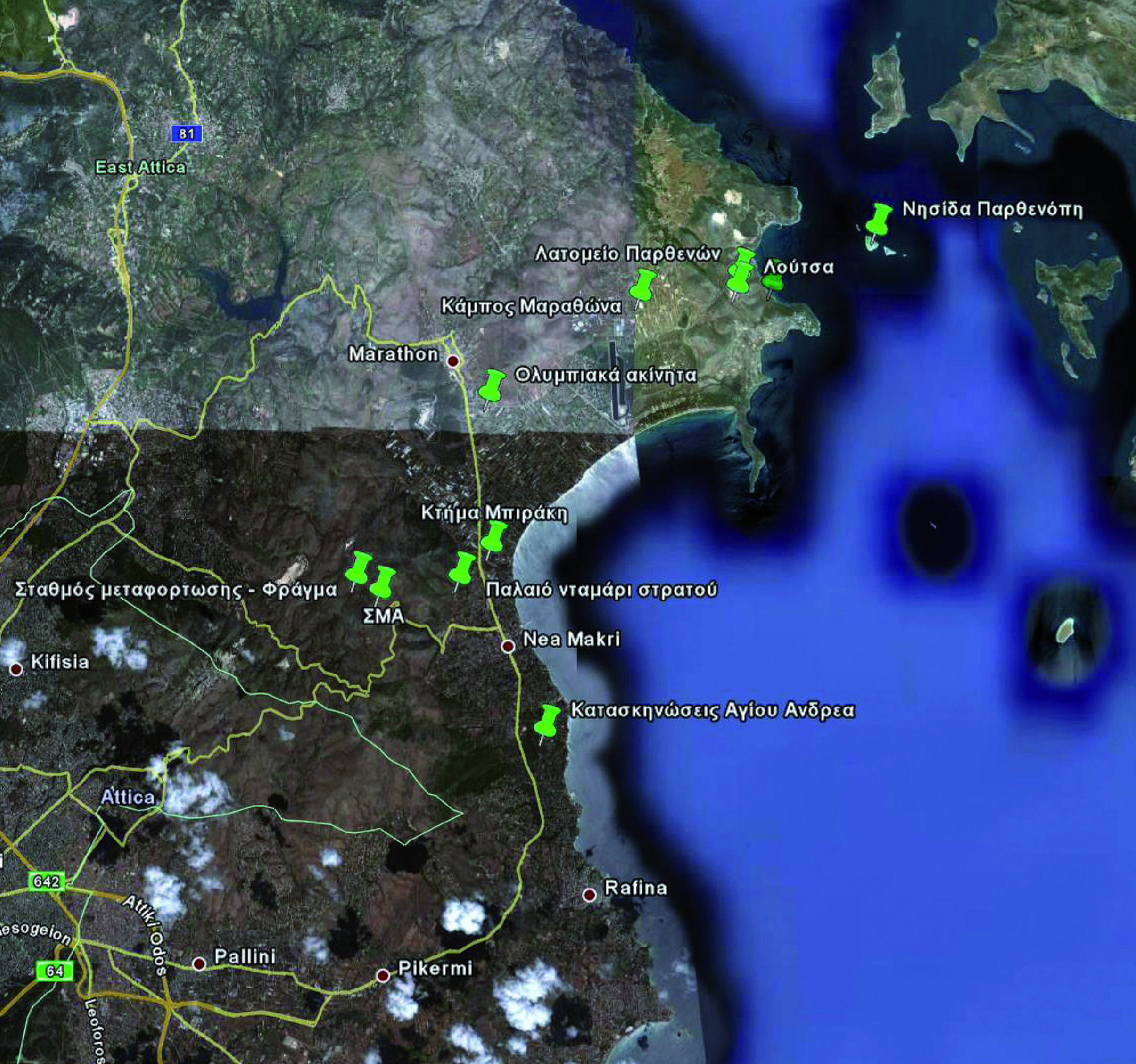This screenshot has width=1136, height=1064.
Task: Click the Nea Makri city marker
Action: point(507,646)
